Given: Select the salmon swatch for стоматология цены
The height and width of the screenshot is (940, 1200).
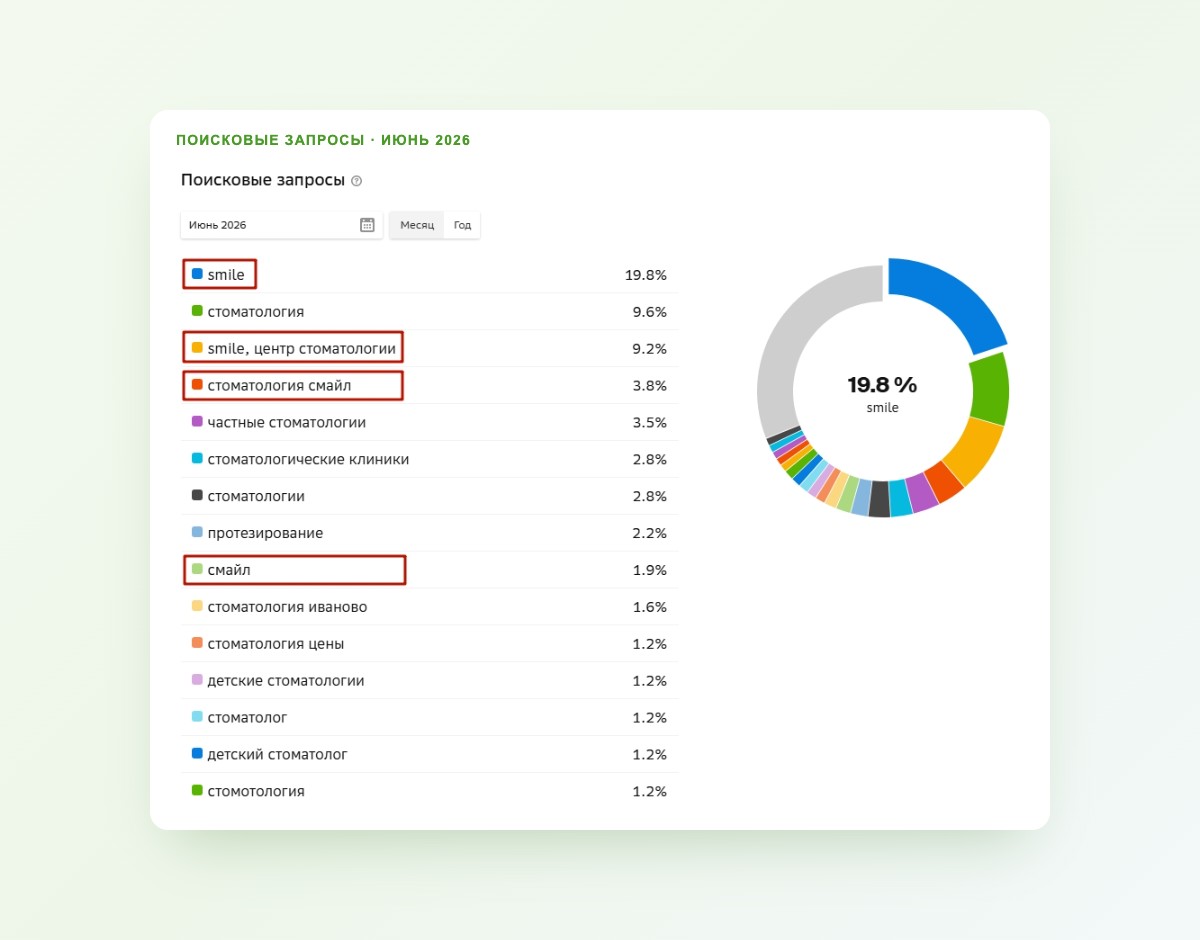Looking at the screenshot, I should click(197, 644).
